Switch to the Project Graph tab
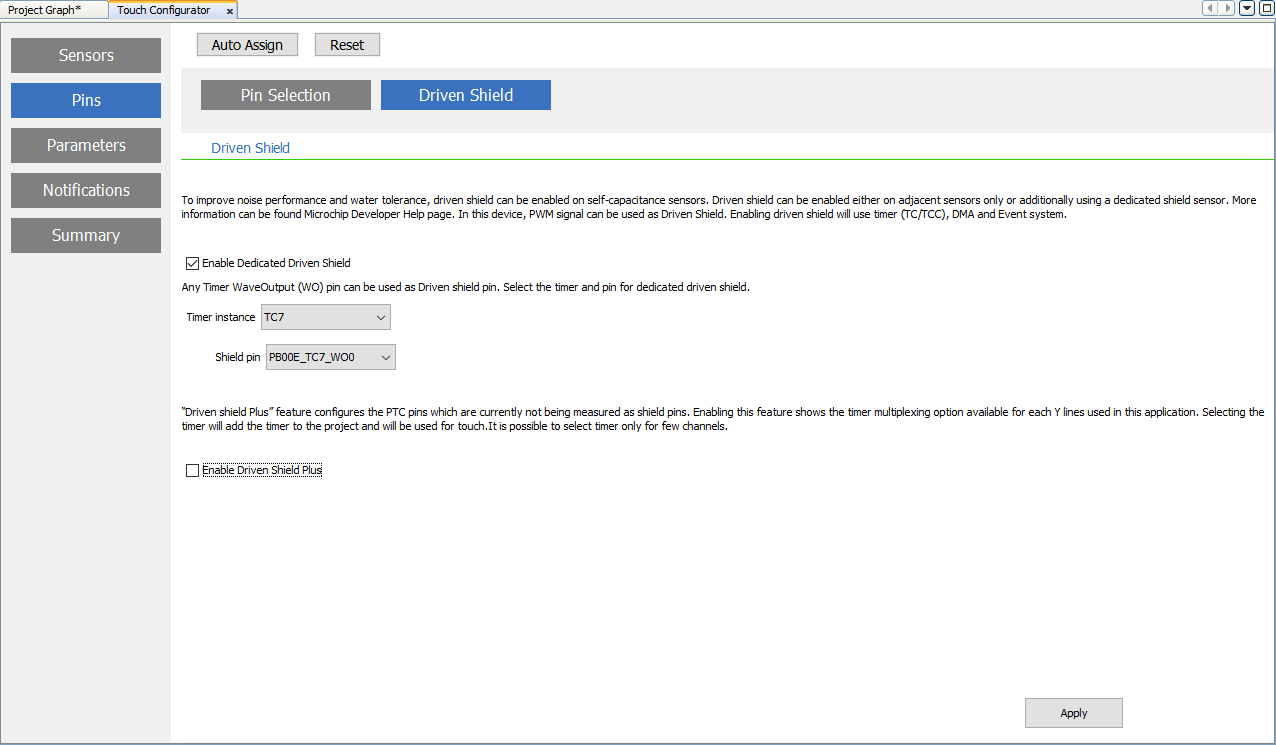 tap(45, 10)
